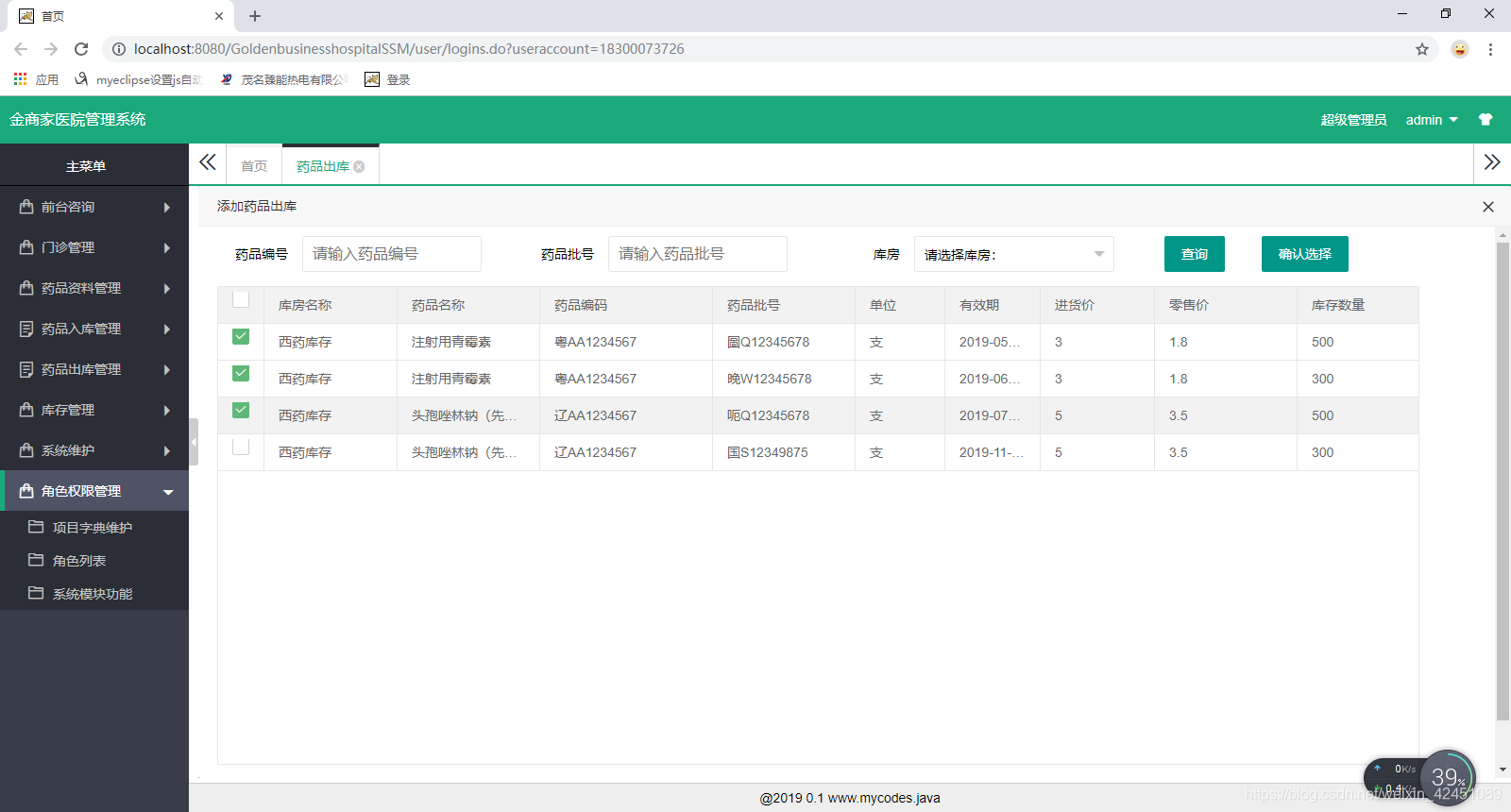Open a new browser tab with plus icon

pyautogui.click(x=255, y=16)
